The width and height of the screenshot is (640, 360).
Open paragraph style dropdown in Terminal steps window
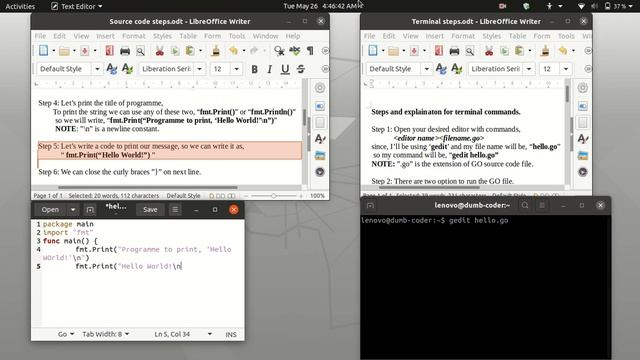(427, 69)
